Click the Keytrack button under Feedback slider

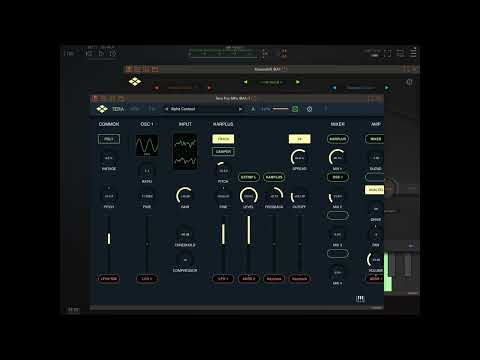pyautogui.click(x=274, y=279)
